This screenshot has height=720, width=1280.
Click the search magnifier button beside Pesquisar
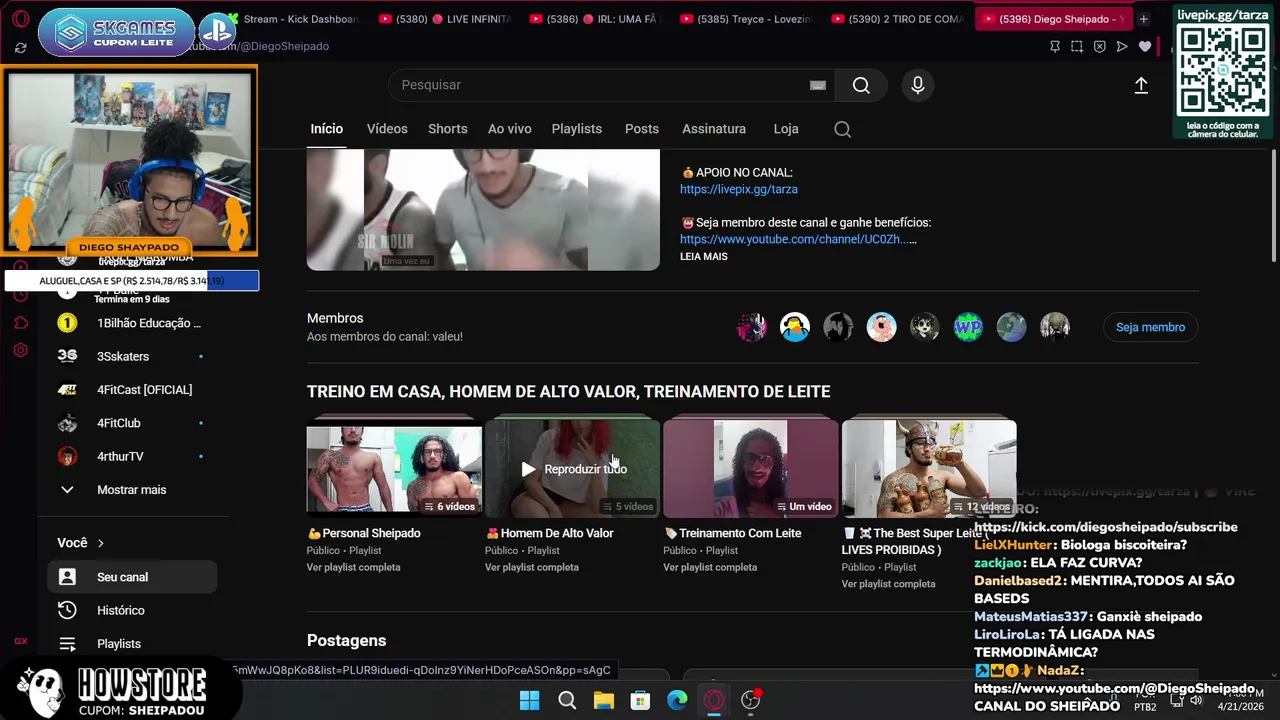pyautogui.click(x=861, y=85)
